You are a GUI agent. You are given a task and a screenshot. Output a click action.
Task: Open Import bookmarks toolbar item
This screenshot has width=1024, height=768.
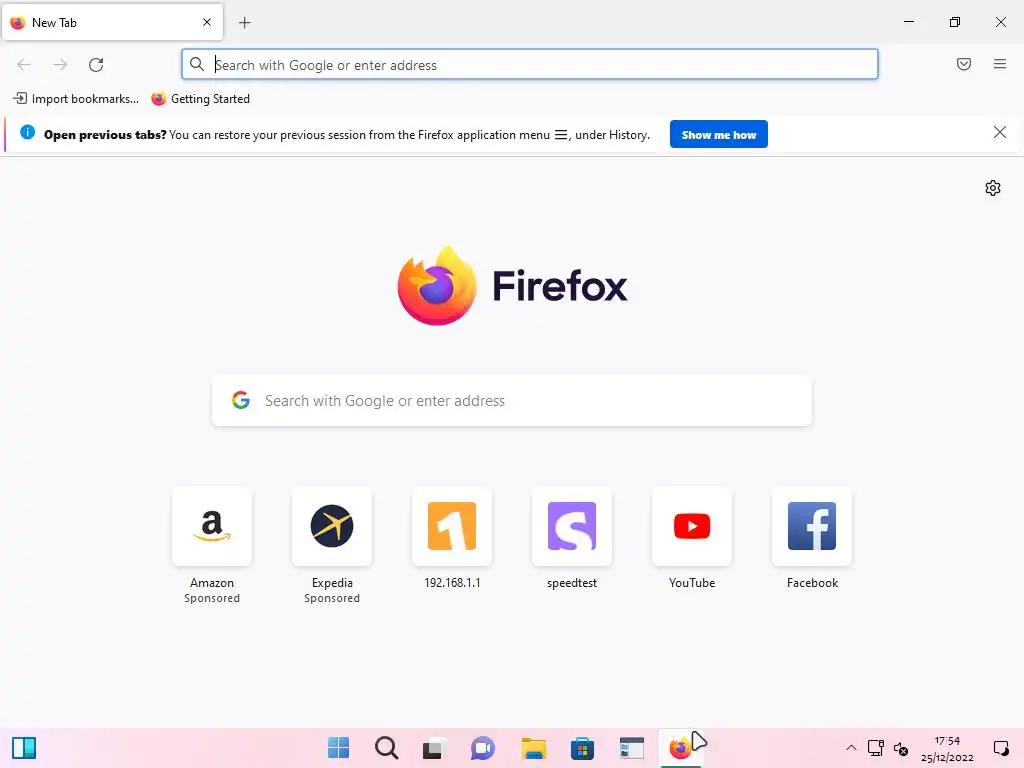(76, 99)
